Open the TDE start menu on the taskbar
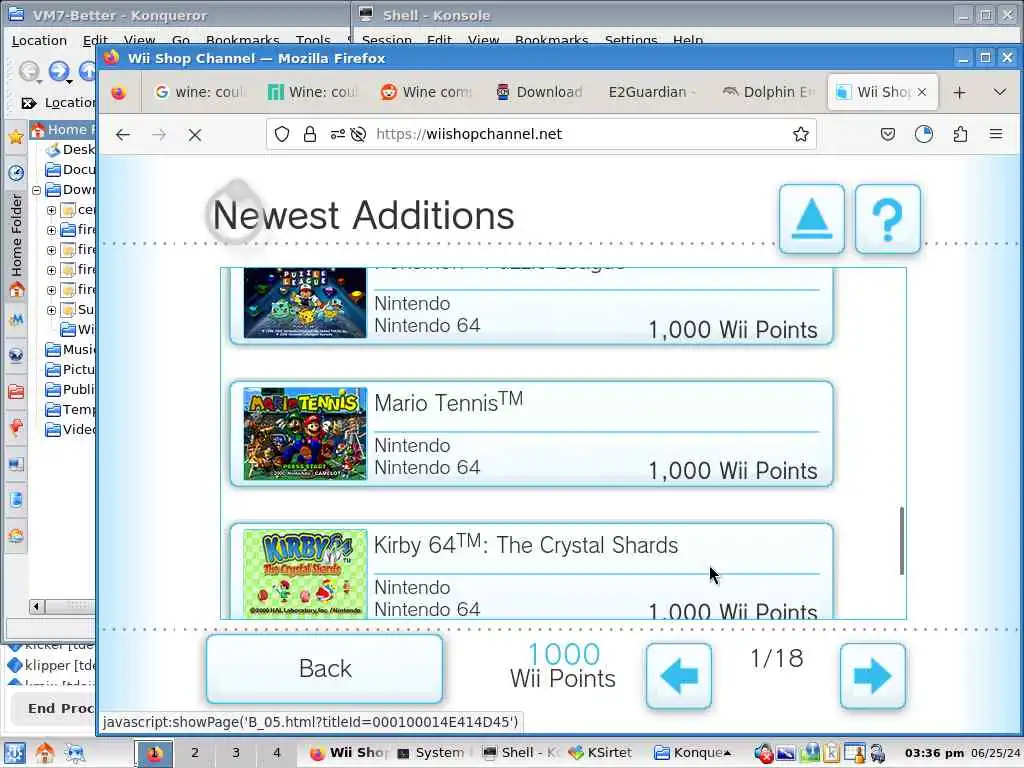Image resolution: width=1024 pixels, height=768 pixels. click(15, 753)
